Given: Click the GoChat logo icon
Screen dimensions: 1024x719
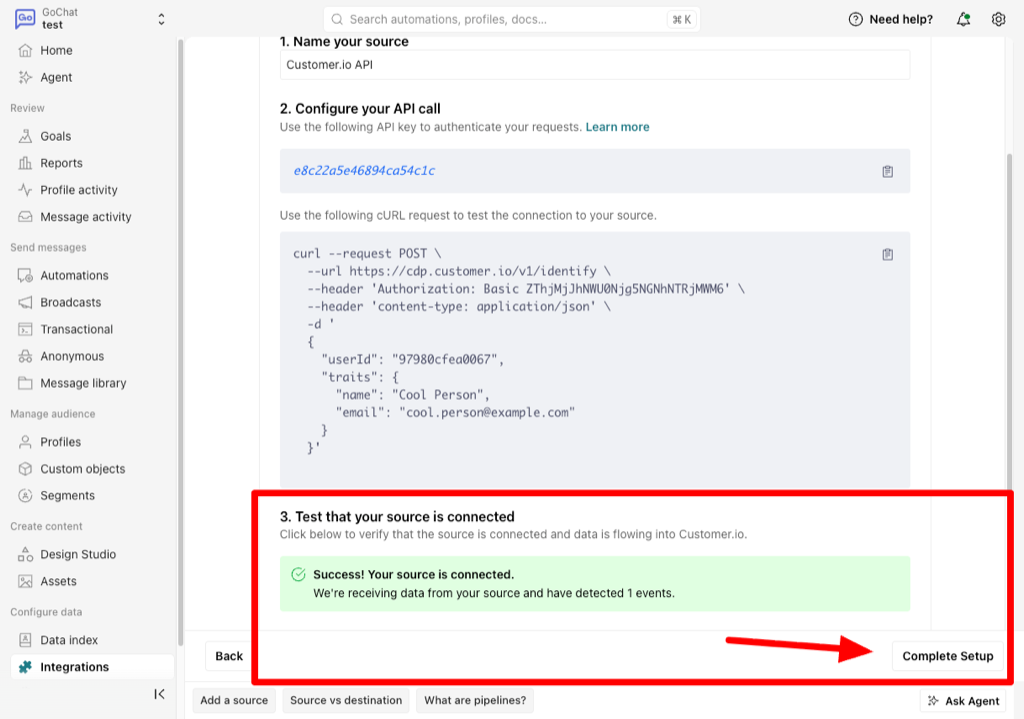Looking at the screenshot, I should pyautogui.click(x=25, y=19).
